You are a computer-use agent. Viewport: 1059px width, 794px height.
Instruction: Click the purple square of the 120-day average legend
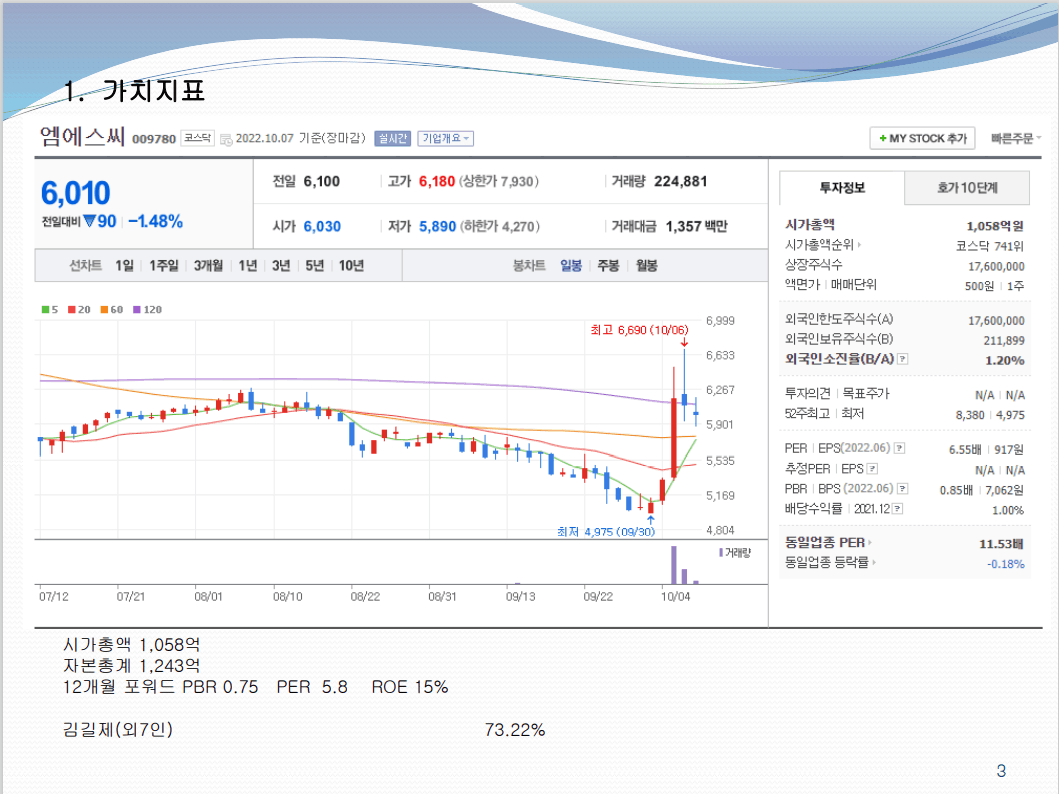(x=136, y=310)
